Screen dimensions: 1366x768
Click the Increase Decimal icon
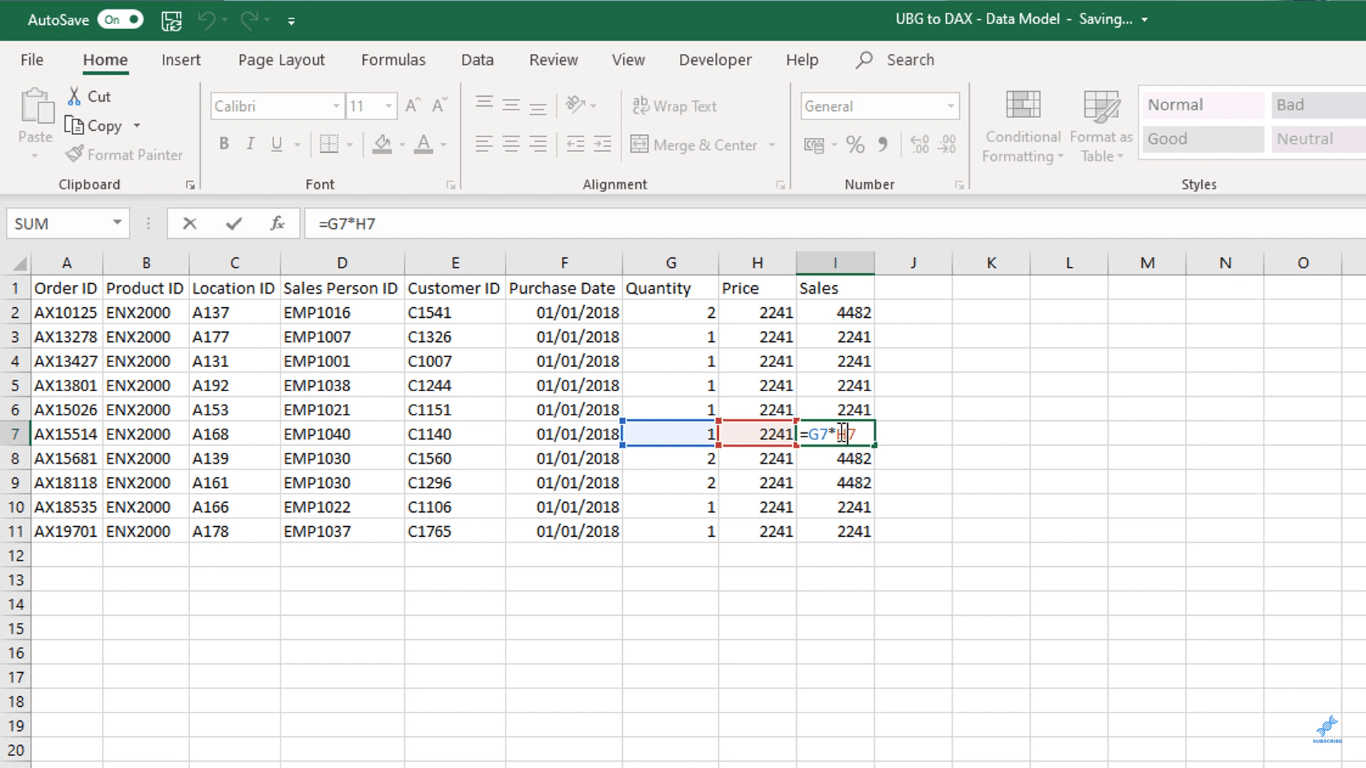920,145
